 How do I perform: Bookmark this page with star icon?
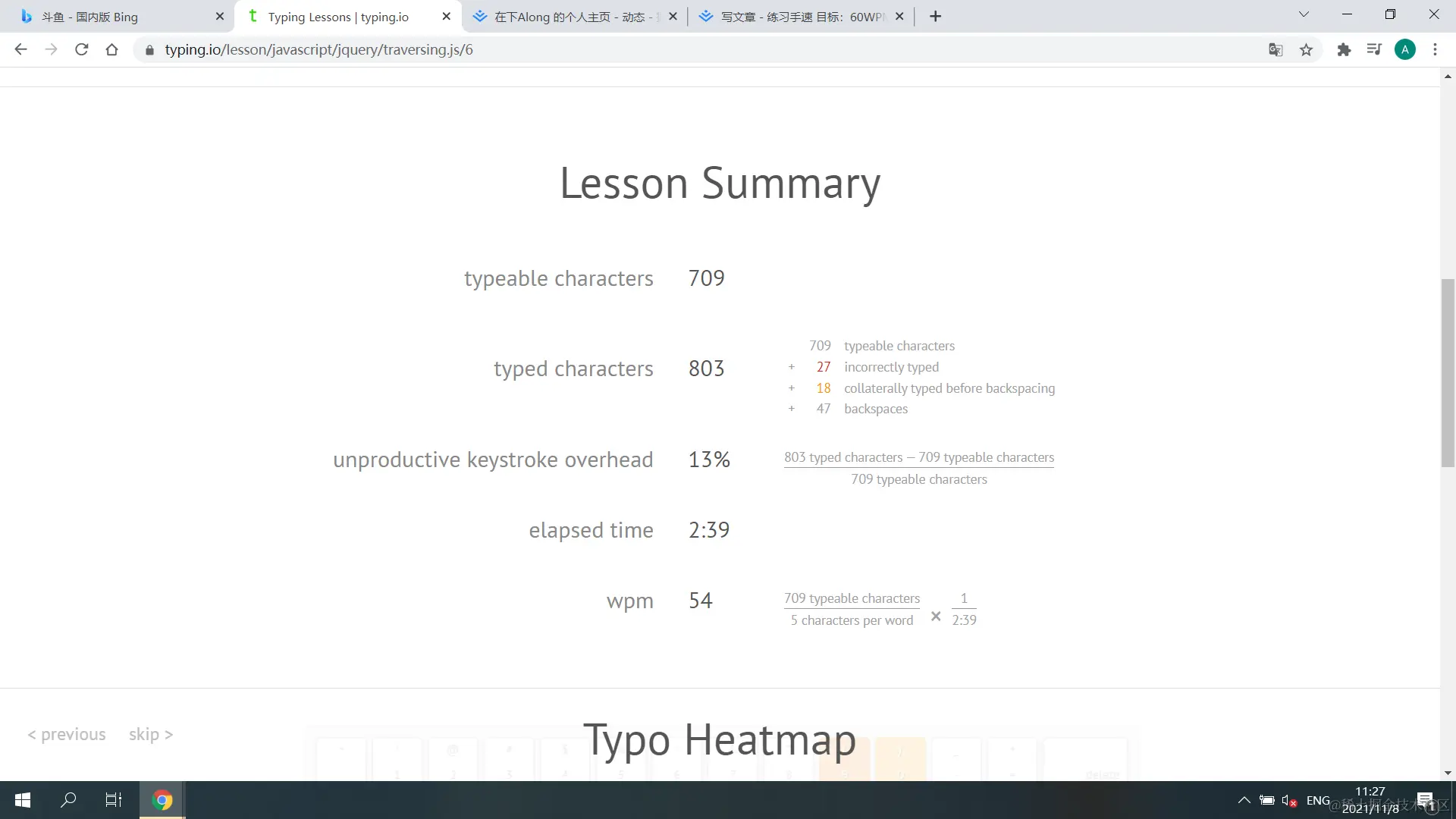coord(1306,49)
